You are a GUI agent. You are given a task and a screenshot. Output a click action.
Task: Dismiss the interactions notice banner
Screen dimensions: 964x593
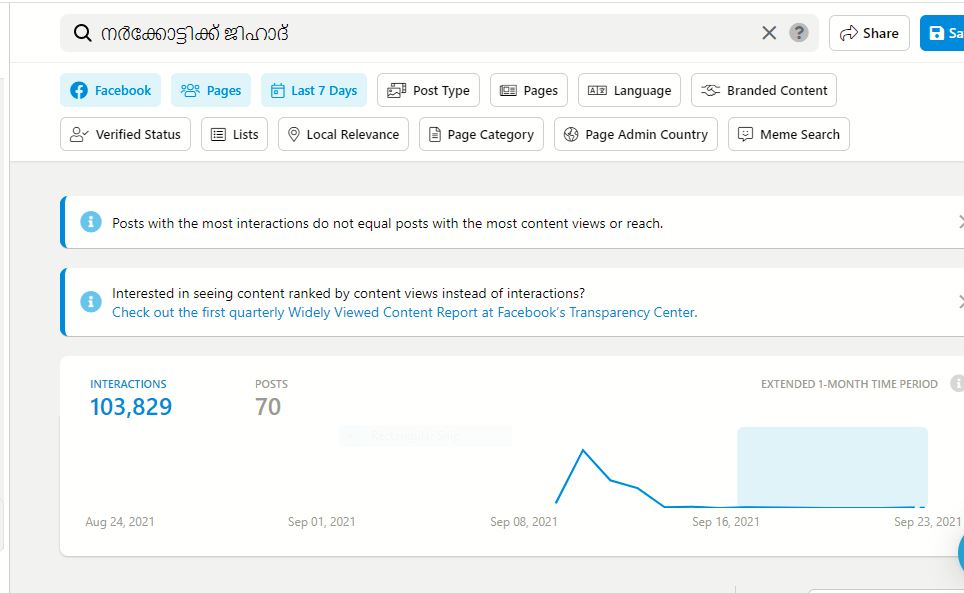pyautogui.click(x=960, y=222)
